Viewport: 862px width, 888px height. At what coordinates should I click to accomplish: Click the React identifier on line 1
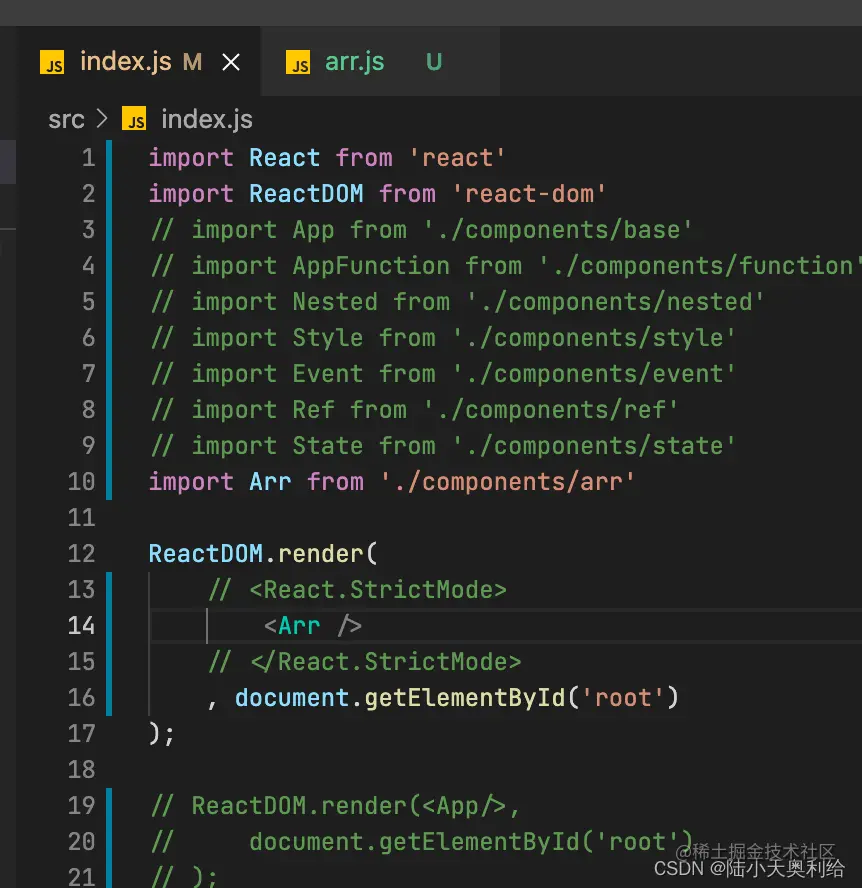click(x=285, y=158)
